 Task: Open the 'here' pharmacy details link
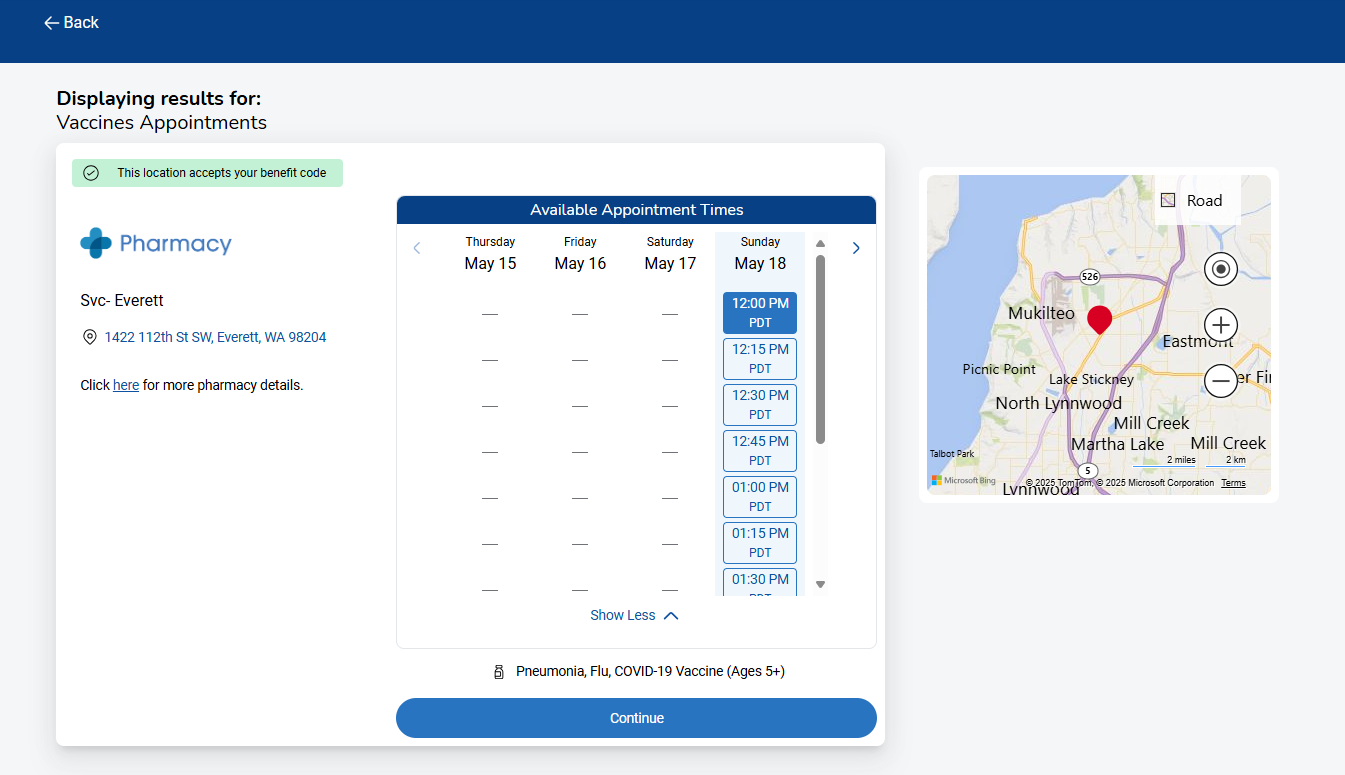(x=126, y=385)
